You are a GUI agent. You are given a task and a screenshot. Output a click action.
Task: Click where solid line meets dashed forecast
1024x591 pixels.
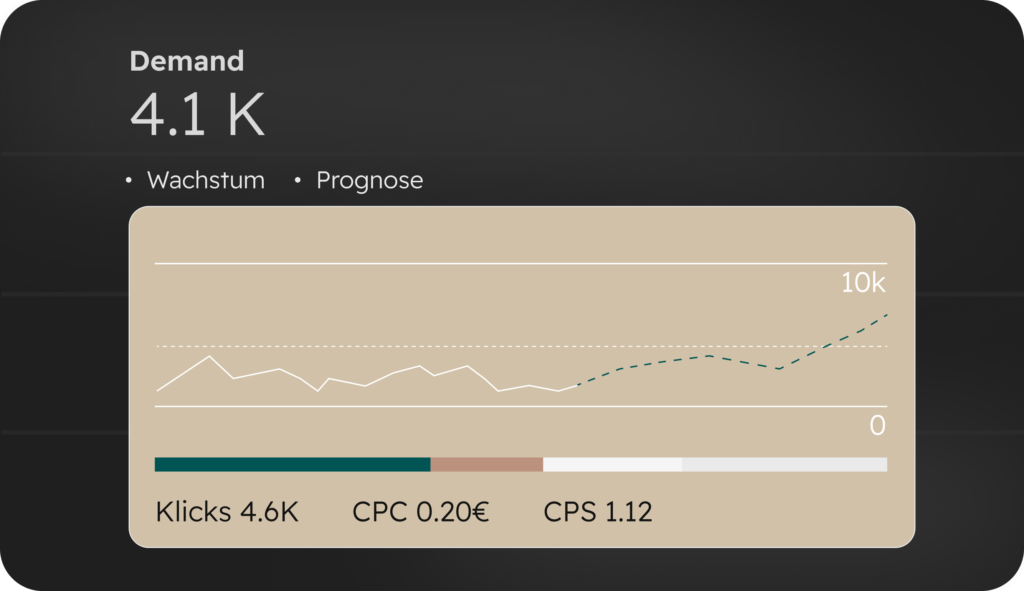[577, 385]
